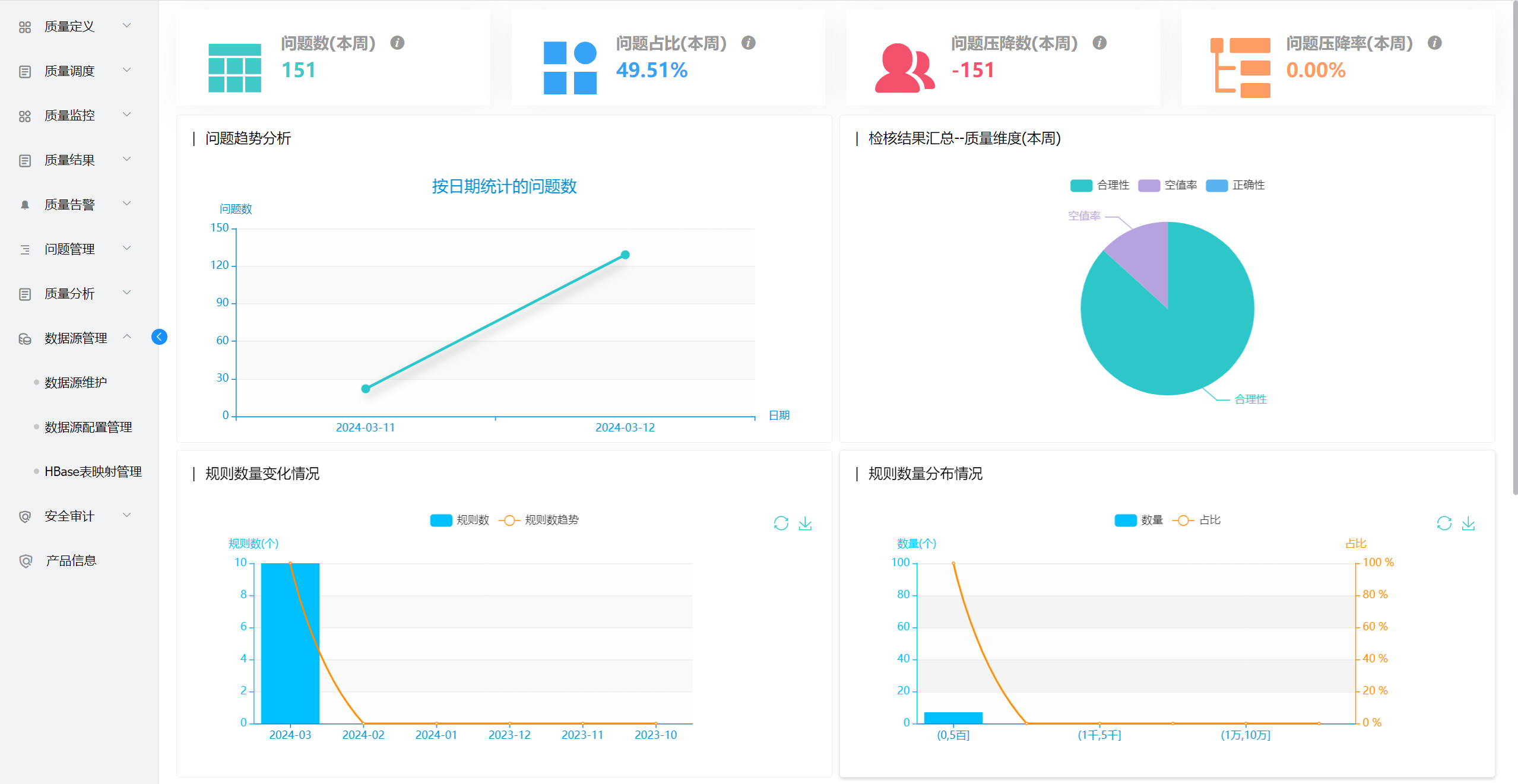Viewport: 1518px width, 784px height.
Task: Refresh the 规则数量分布情况 chart
Action: (x=1444, y=523)
